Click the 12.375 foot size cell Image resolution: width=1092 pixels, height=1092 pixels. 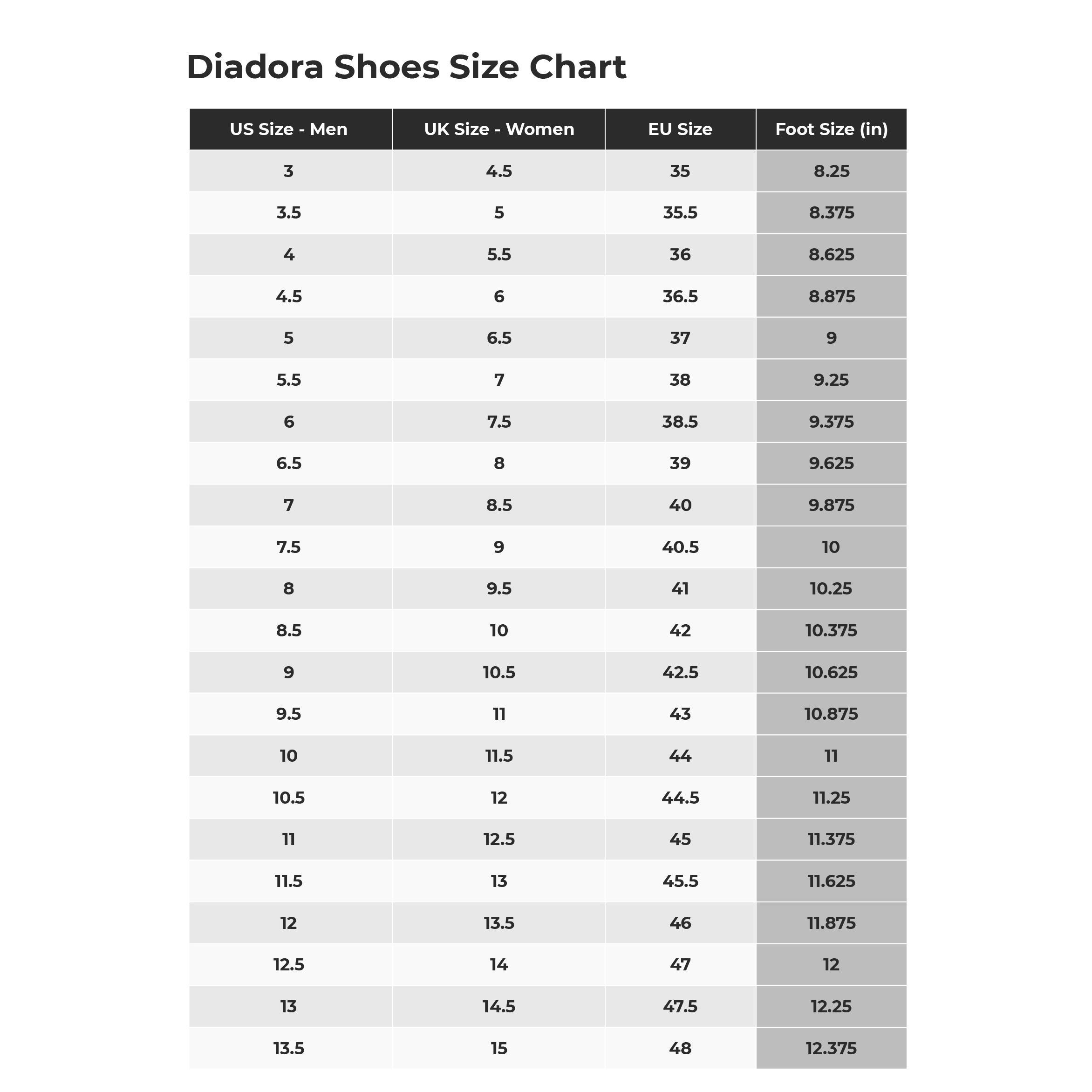click(831, 1049)
